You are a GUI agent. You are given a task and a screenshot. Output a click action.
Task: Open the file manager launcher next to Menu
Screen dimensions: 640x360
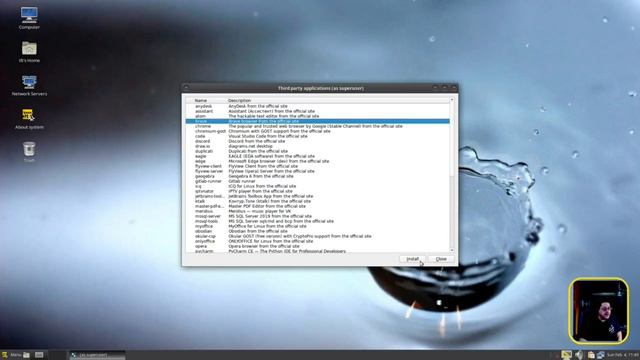click(27, 355)
